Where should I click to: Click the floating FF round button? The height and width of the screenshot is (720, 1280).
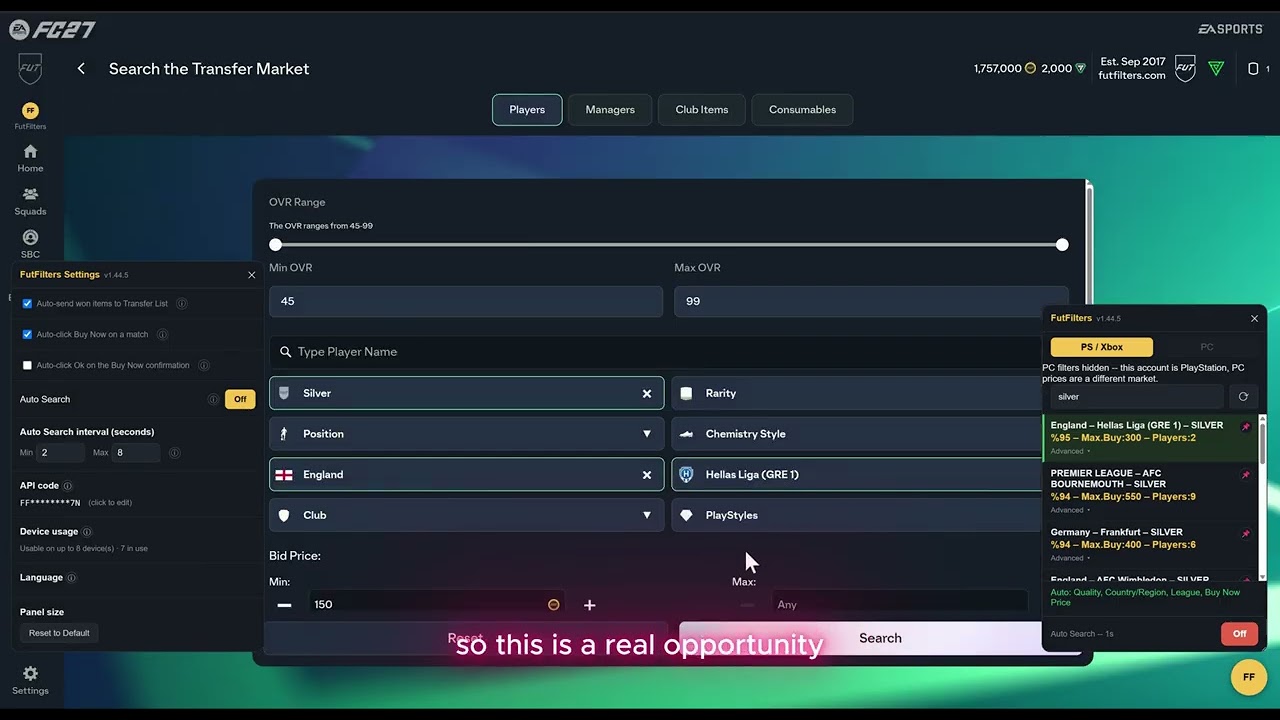(x=1248, y=677)
